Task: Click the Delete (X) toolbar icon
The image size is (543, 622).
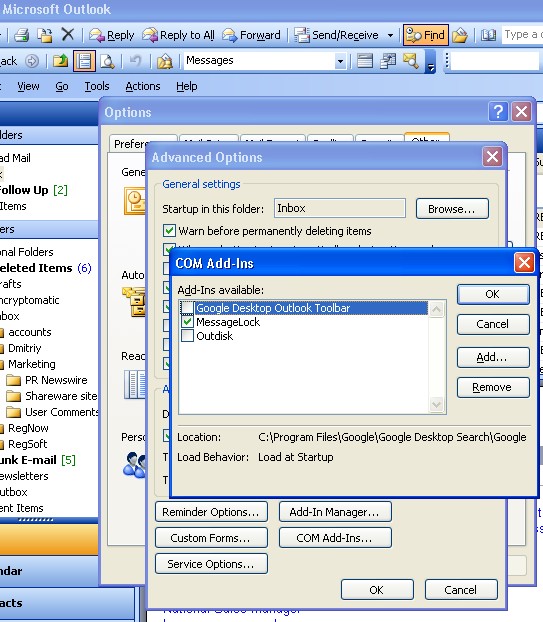Action: [68, 35]
